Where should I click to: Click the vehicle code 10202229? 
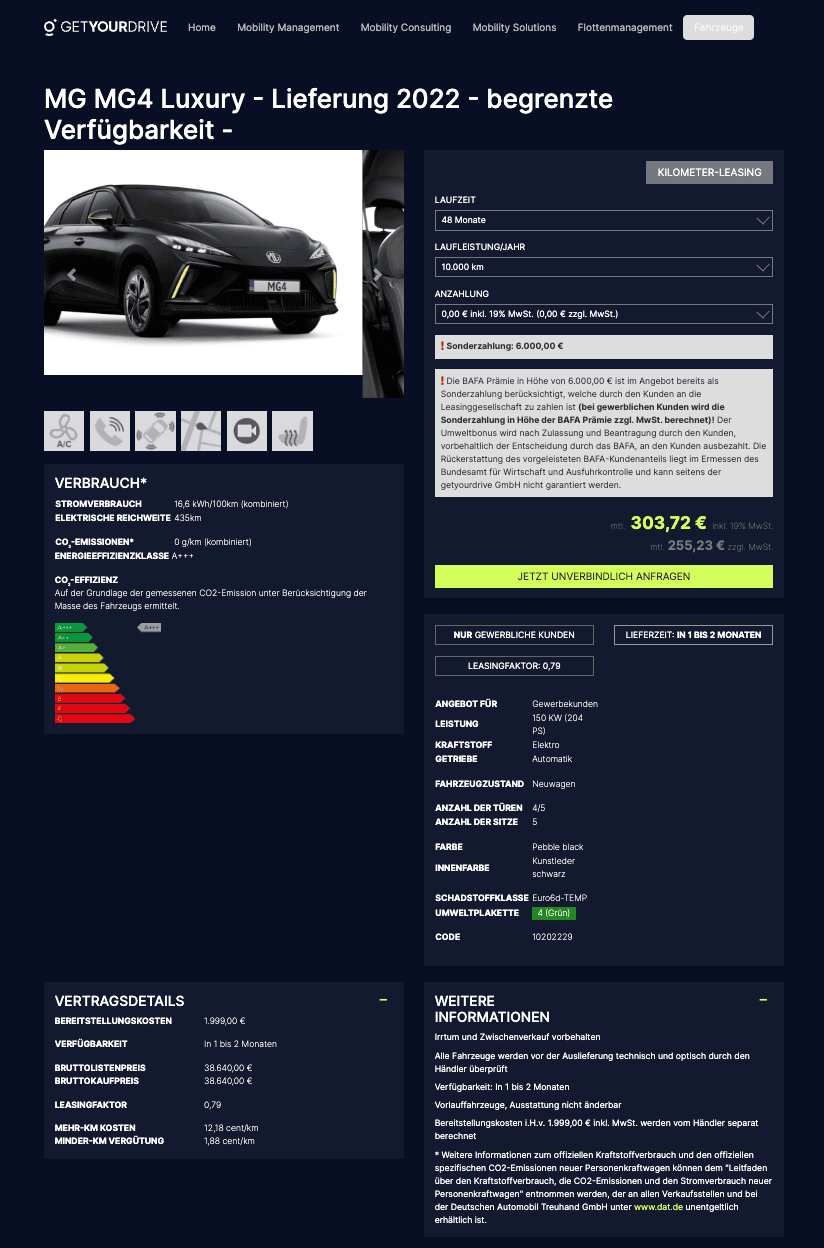[x=552, y=937]
